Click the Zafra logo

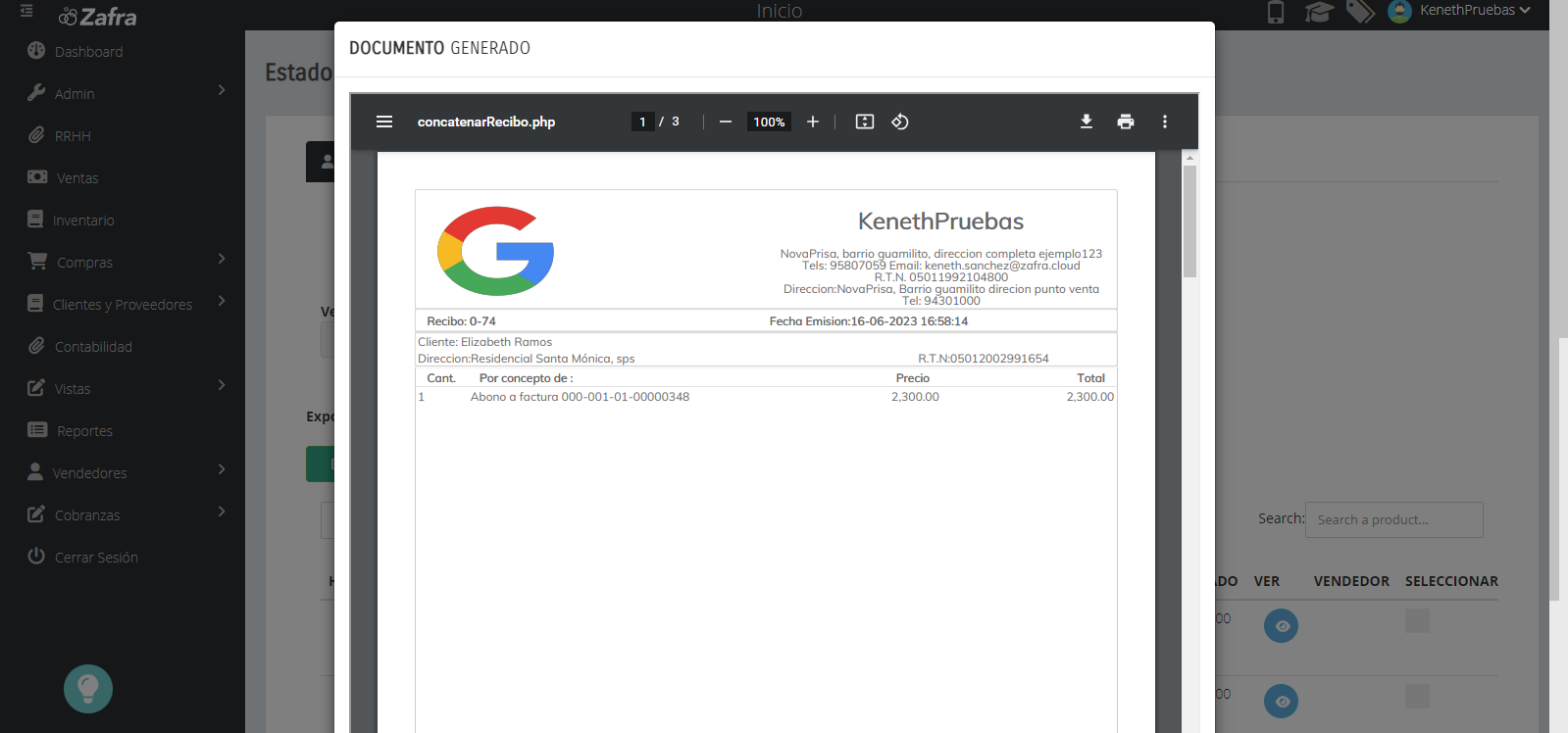[x=98, y=17]
